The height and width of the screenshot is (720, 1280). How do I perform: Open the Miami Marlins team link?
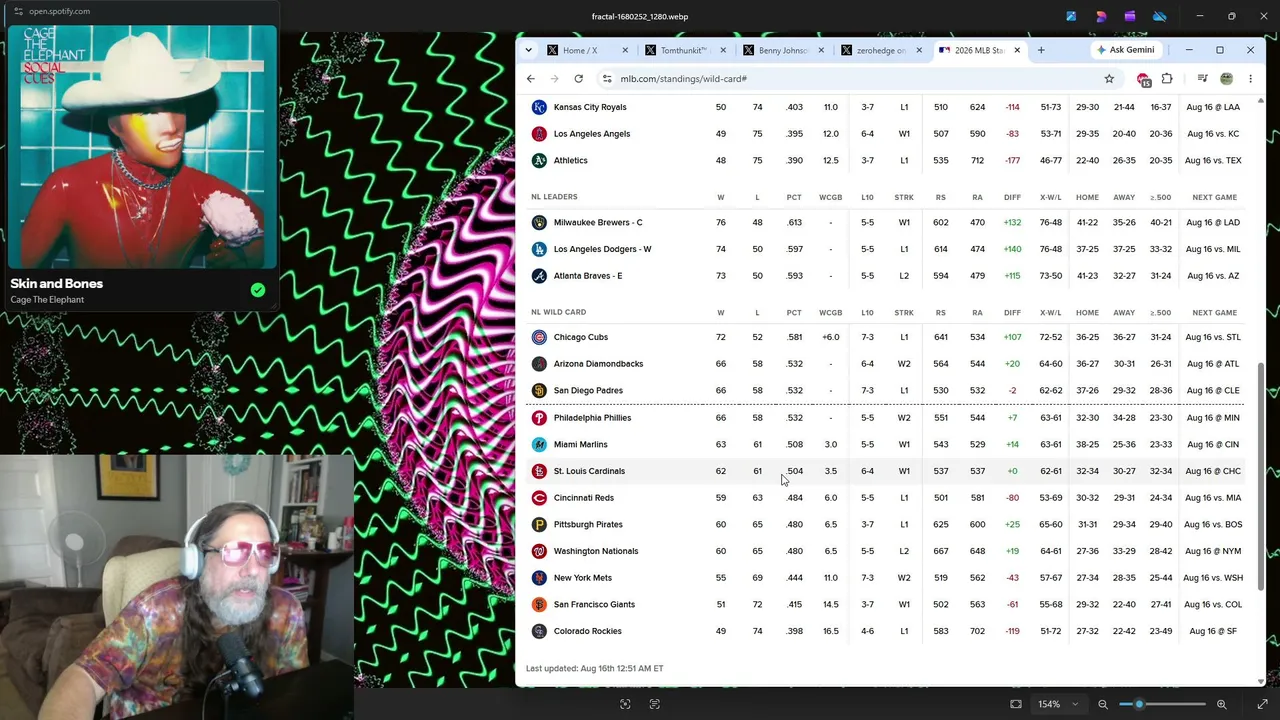581,445
